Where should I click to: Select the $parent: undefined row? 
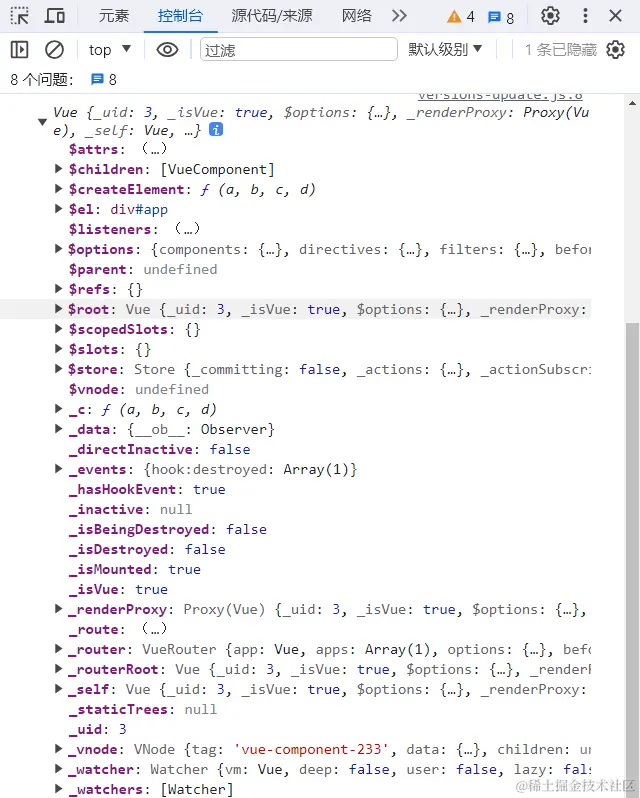(x=143, y=269)
